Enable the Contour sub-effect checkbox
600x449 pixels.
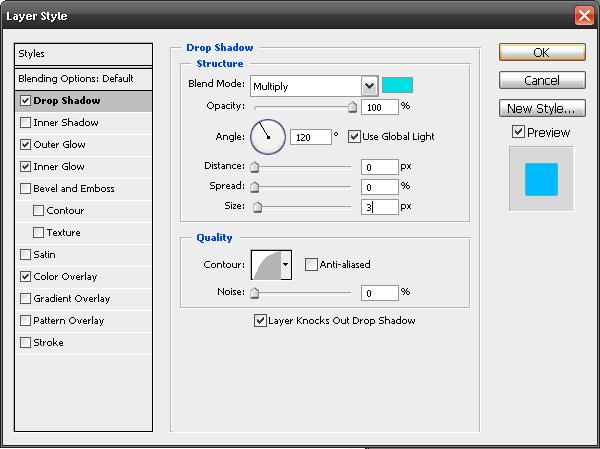tap(38, 211)
